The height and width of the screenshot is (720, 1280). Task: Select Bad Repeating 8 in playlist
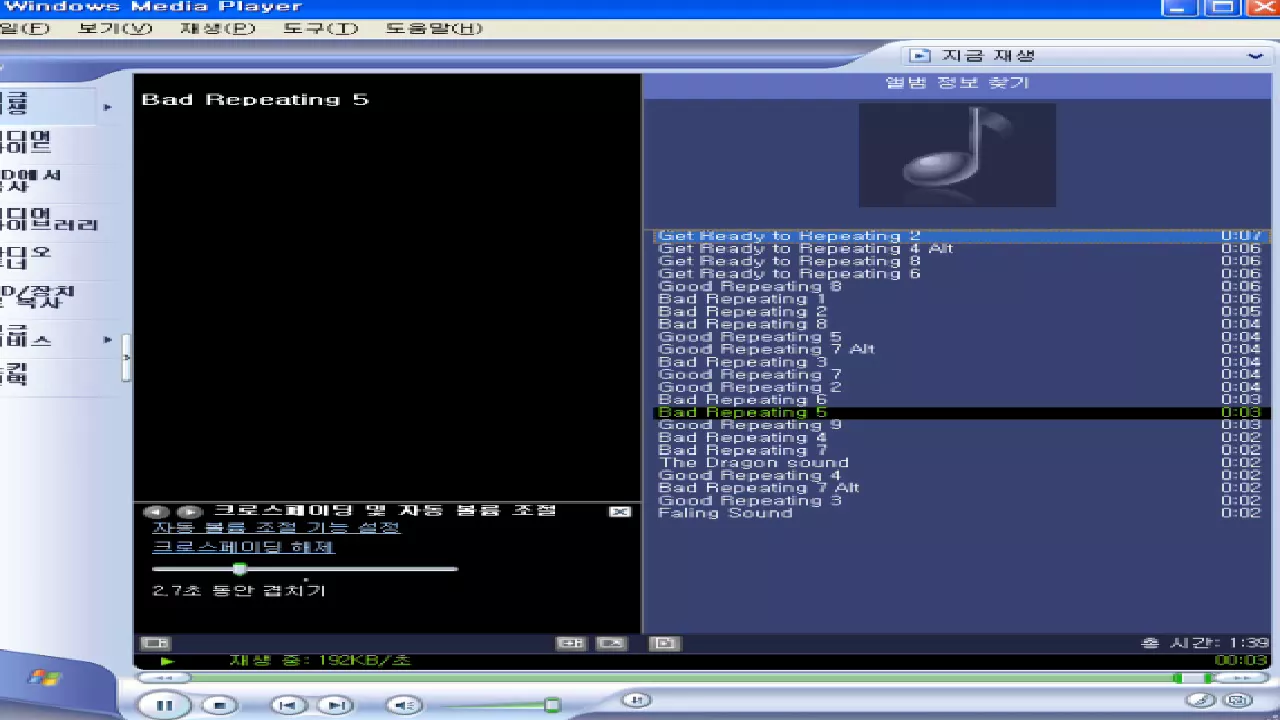pos(961,324)
